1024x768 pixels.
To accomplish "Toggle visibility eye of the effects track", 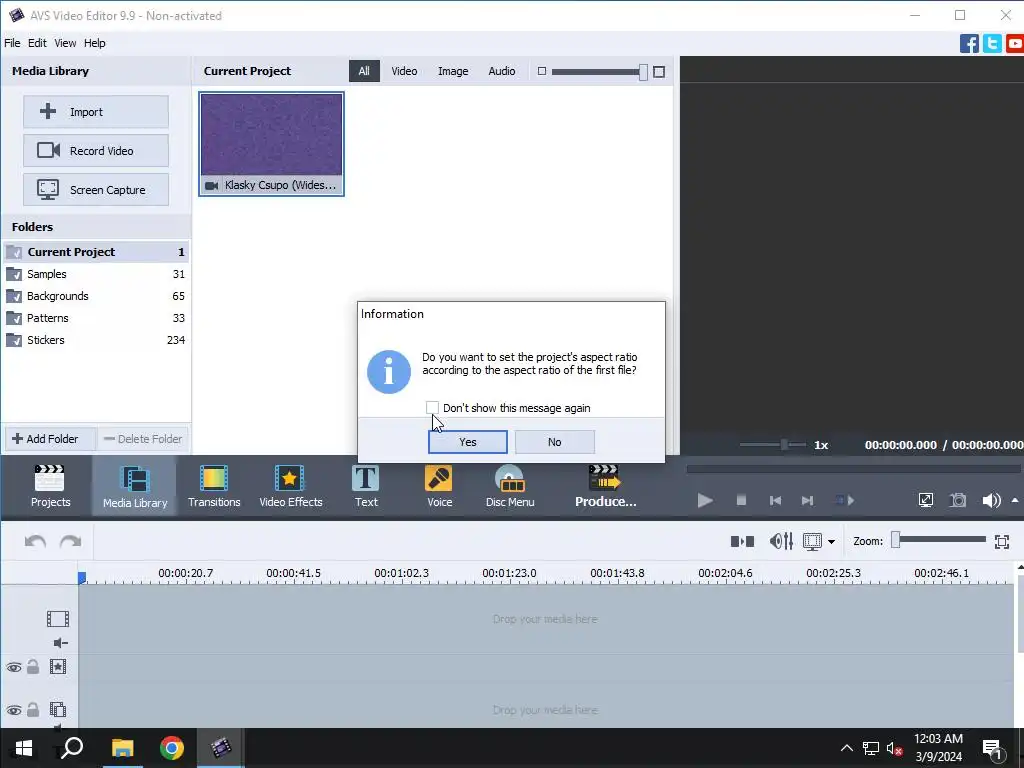I will [x=14, y=667].
